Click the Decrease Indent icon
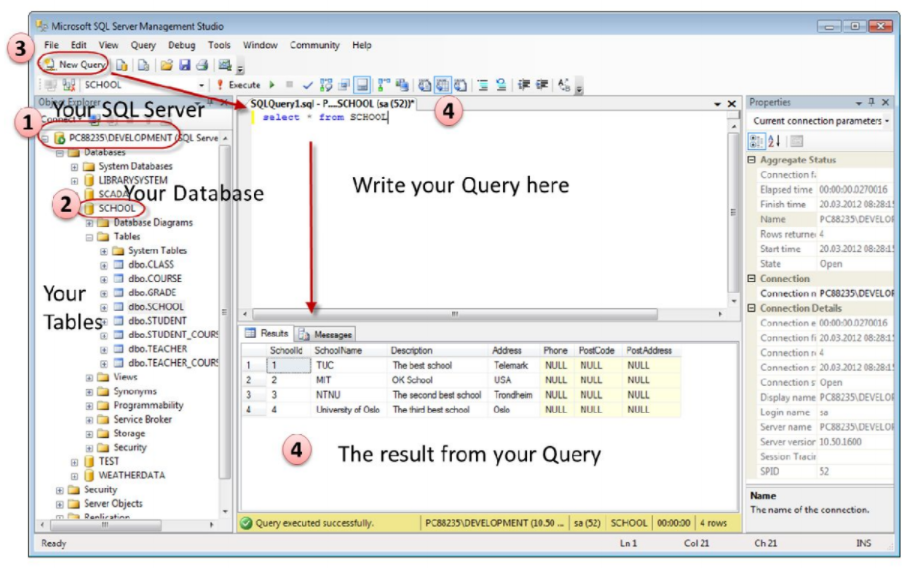 523,85
